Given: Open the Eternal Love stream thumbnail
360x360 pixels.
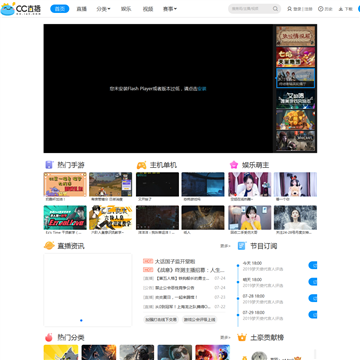Looking at the screenshot, I should [65, 217].
